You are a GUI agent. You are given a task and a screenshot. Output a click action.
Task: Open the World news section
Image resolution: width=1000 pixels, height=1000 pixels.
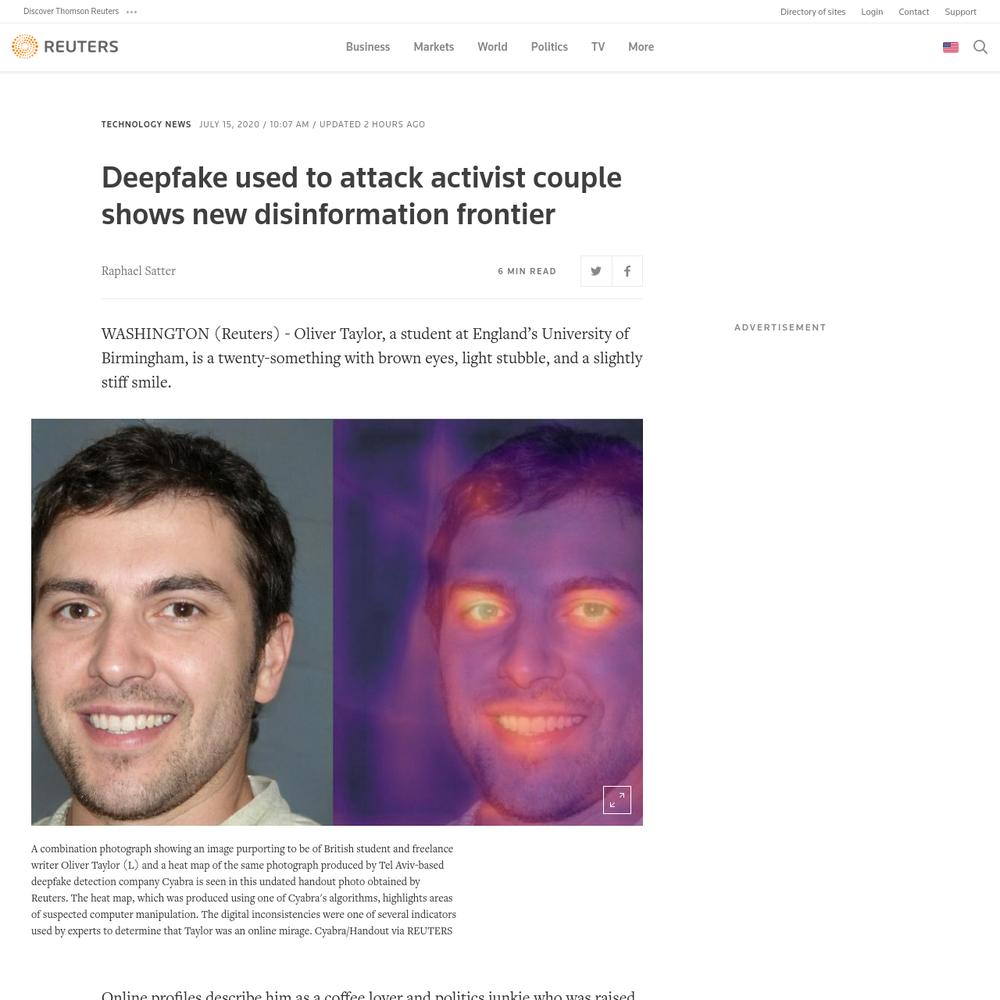(x=492, y=47)
